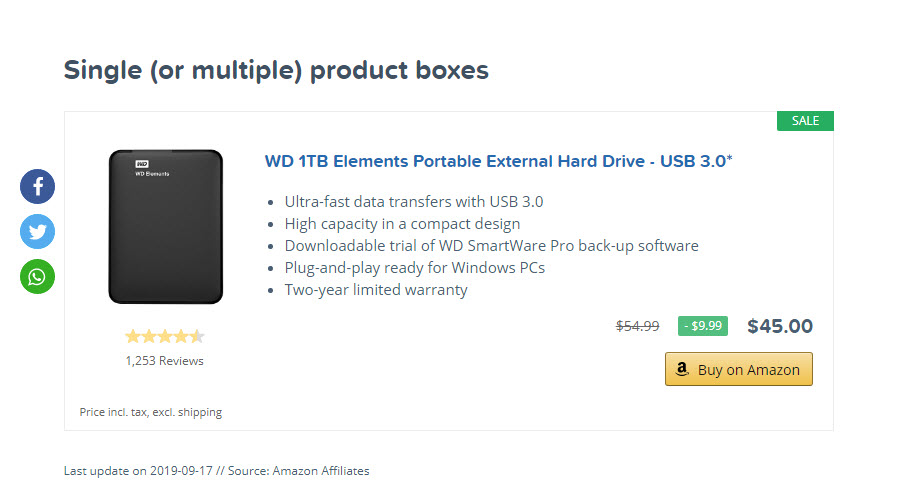Click the Amazon logo on buy button
The width and height of the screenshot is (897, 490).
[681, 369]
